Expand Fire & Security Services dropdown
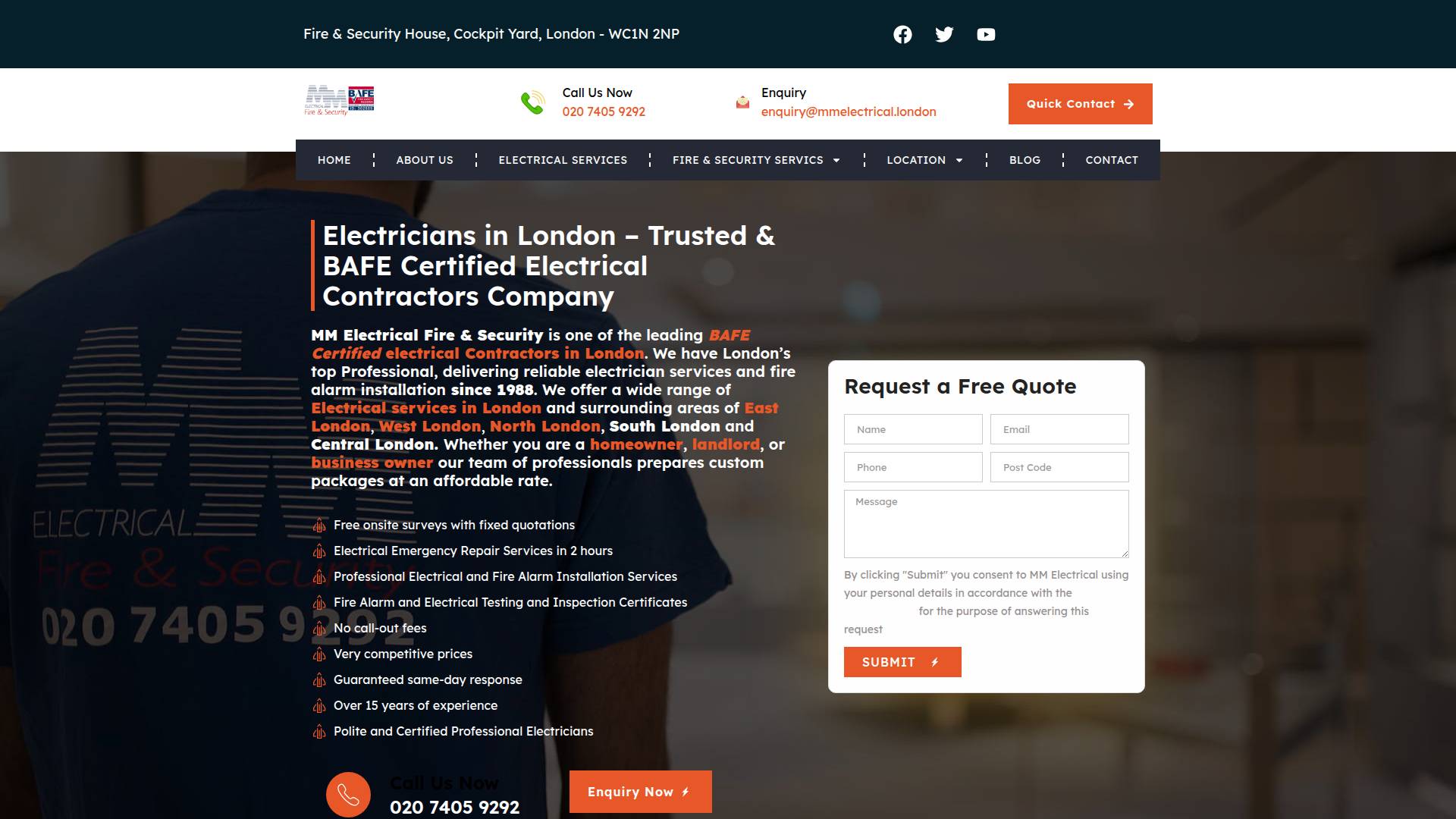 pyautogui.click(x=836, y=160)
